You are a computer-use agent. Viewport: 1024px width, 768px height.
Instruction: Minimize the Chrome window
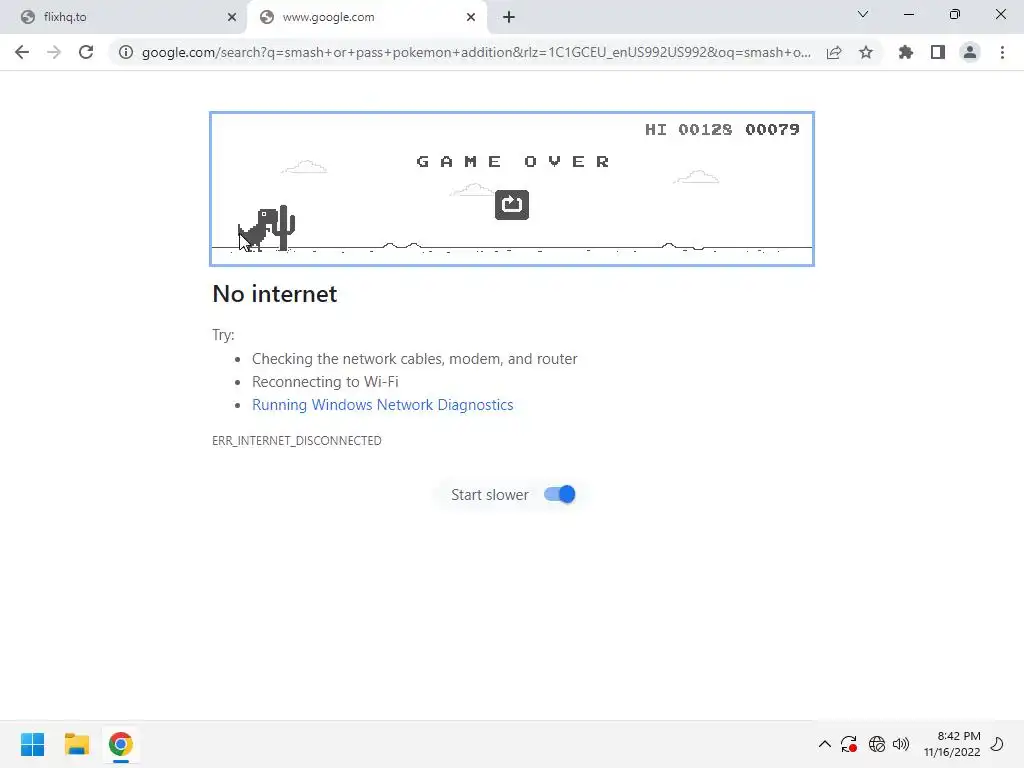908,14
